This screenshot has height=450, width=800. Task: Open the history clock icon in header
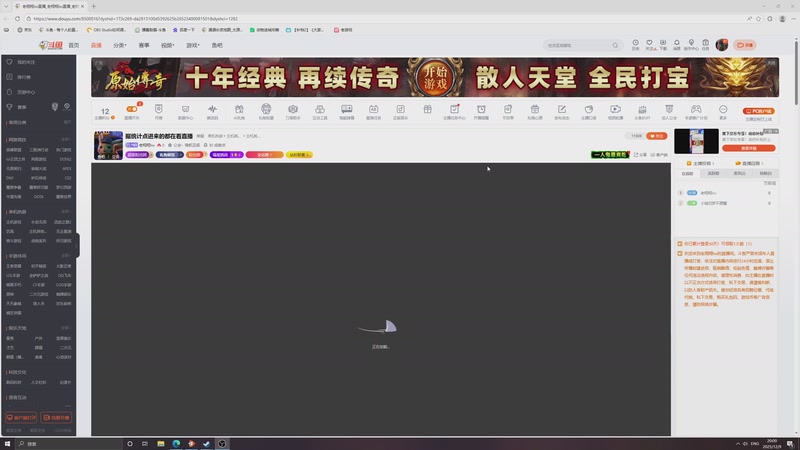point(635,43)
